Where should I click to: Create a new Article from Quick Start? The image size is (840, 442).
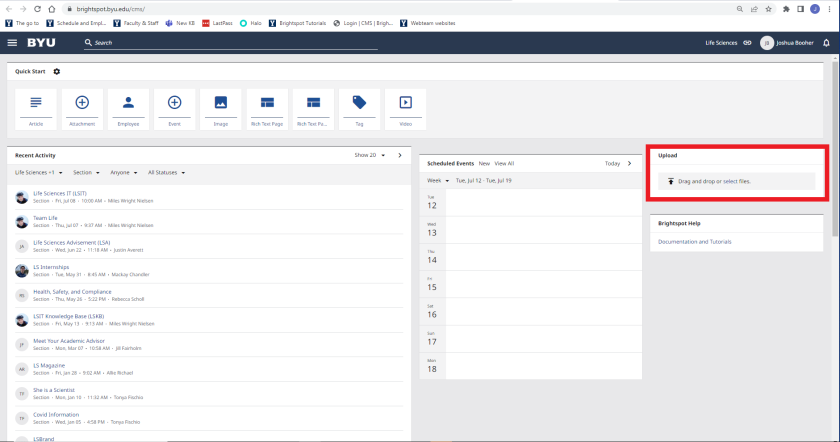coord(36,109)
